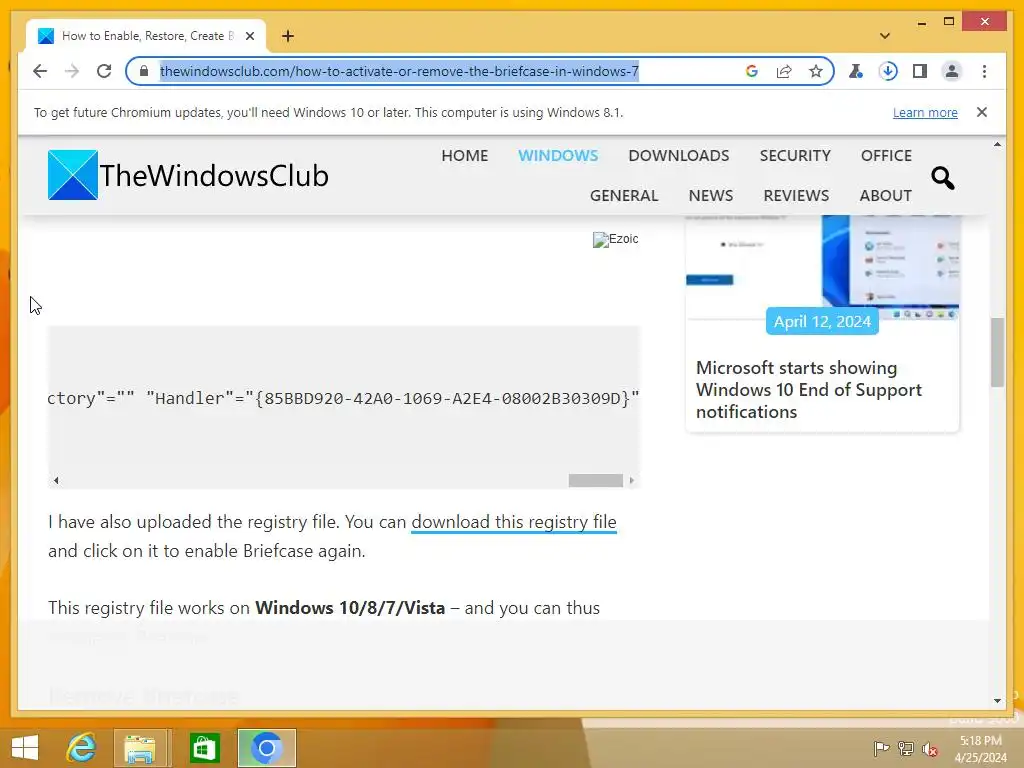Close the TheWindowsClub tab

point(250,36)
